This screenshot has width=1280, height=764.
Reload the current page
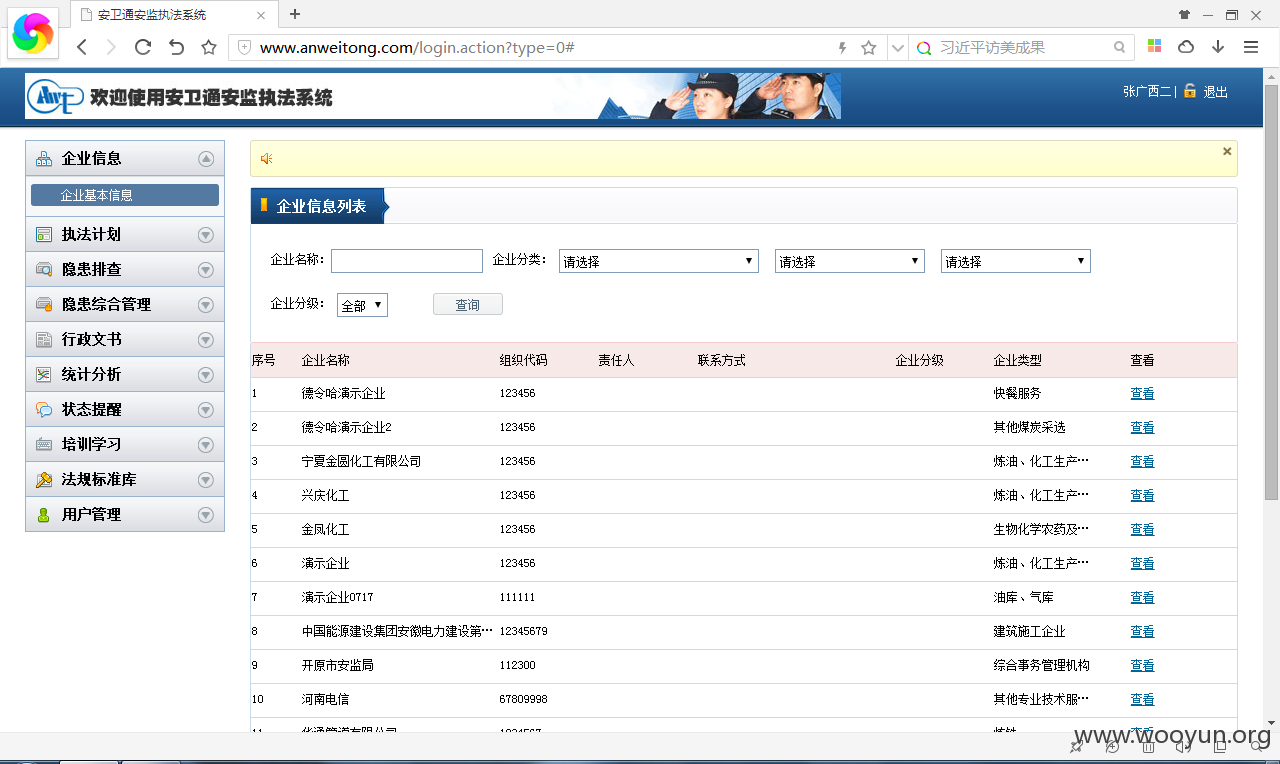[x=143, y=47]
